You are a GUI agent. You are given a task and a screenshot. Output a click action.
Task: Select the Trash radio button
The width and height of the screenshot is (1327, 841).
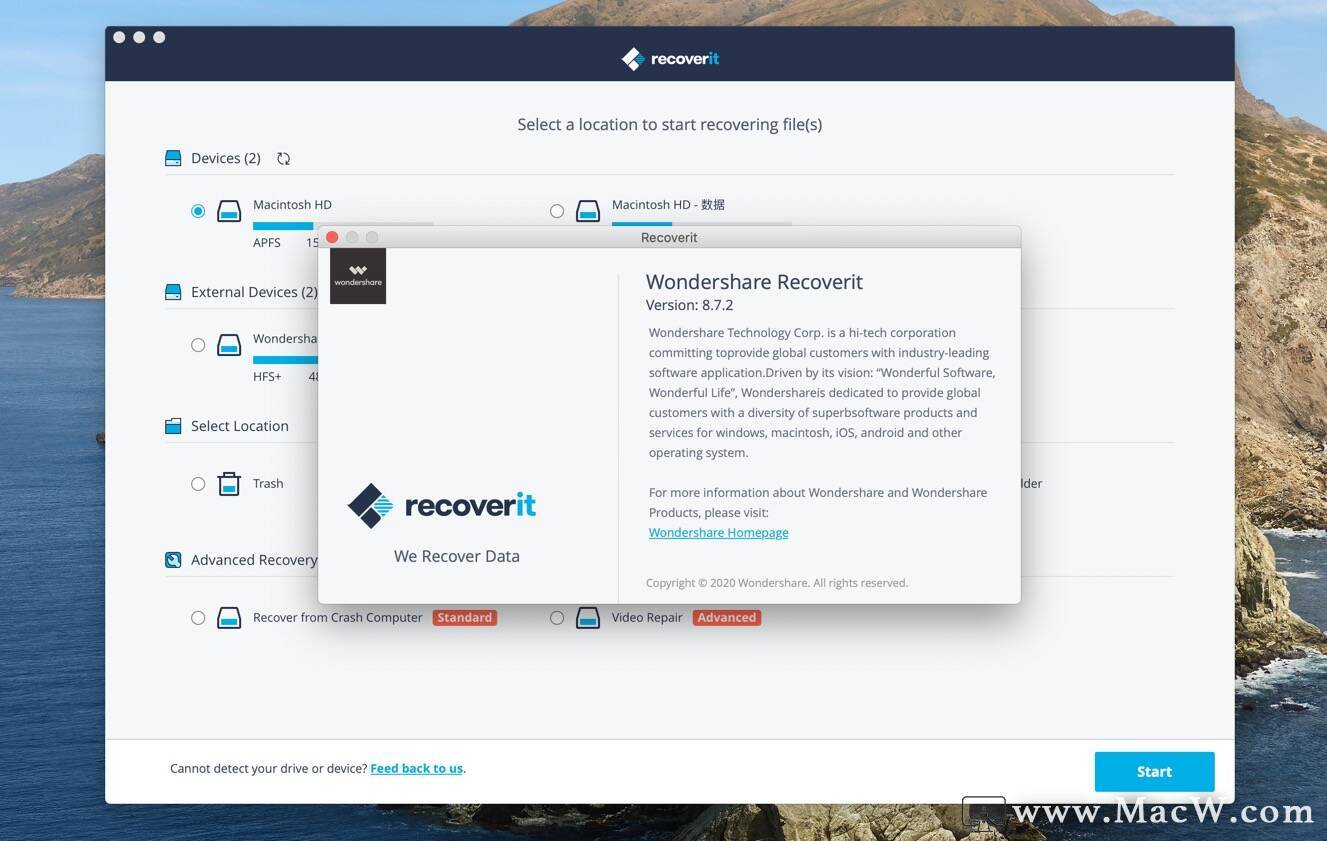[x=198, y=484]
